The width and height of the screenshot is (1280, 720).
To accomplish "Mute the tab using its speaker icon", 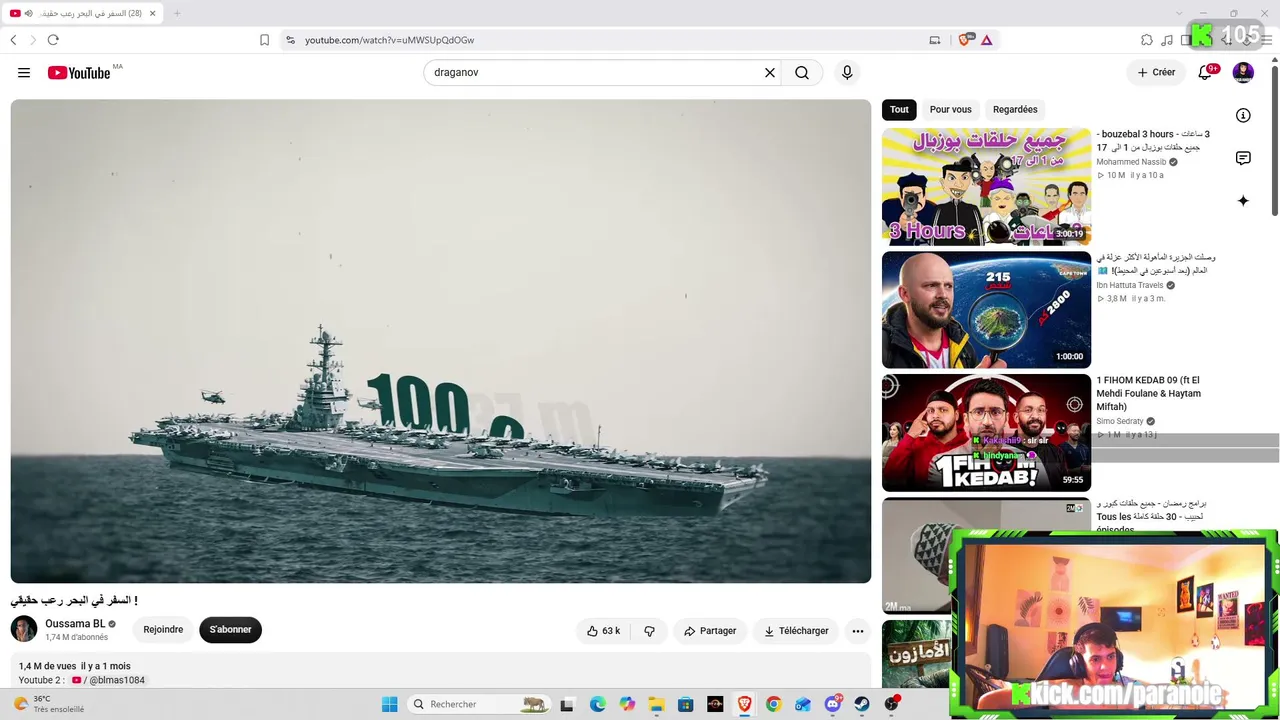I will click(29, 13).
